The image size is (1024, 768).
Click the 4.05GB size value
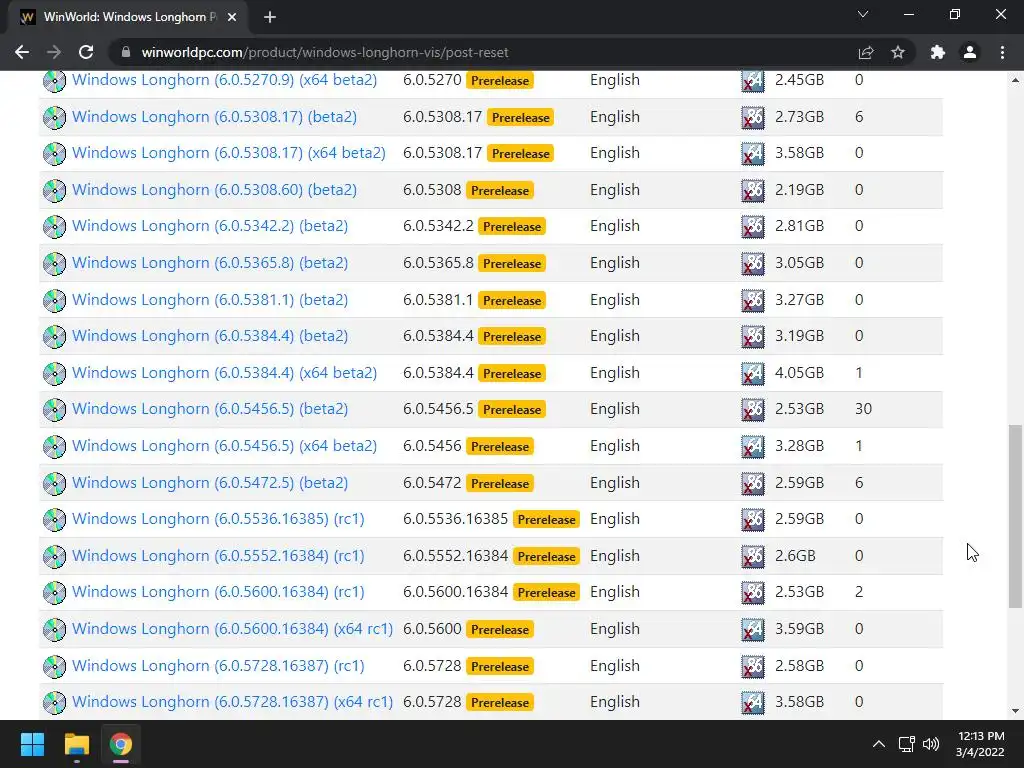click(799, 373)
